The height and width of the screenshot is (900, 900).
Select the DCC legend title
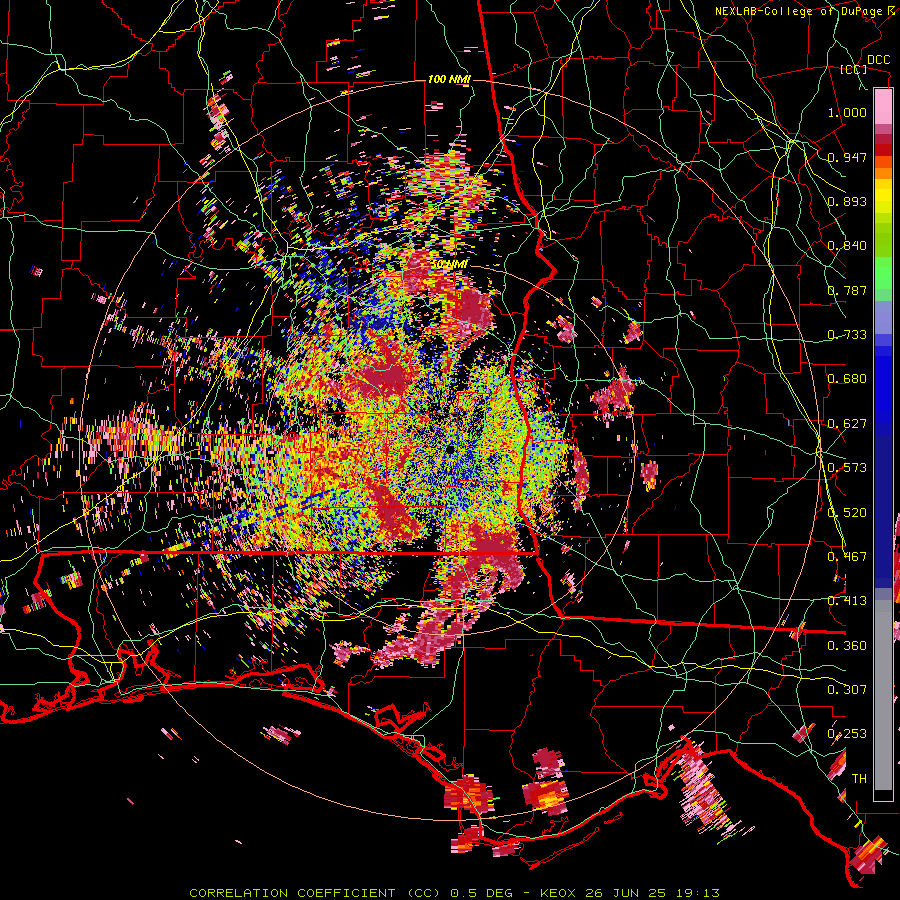pyautogui.click(x=878, y=60)
